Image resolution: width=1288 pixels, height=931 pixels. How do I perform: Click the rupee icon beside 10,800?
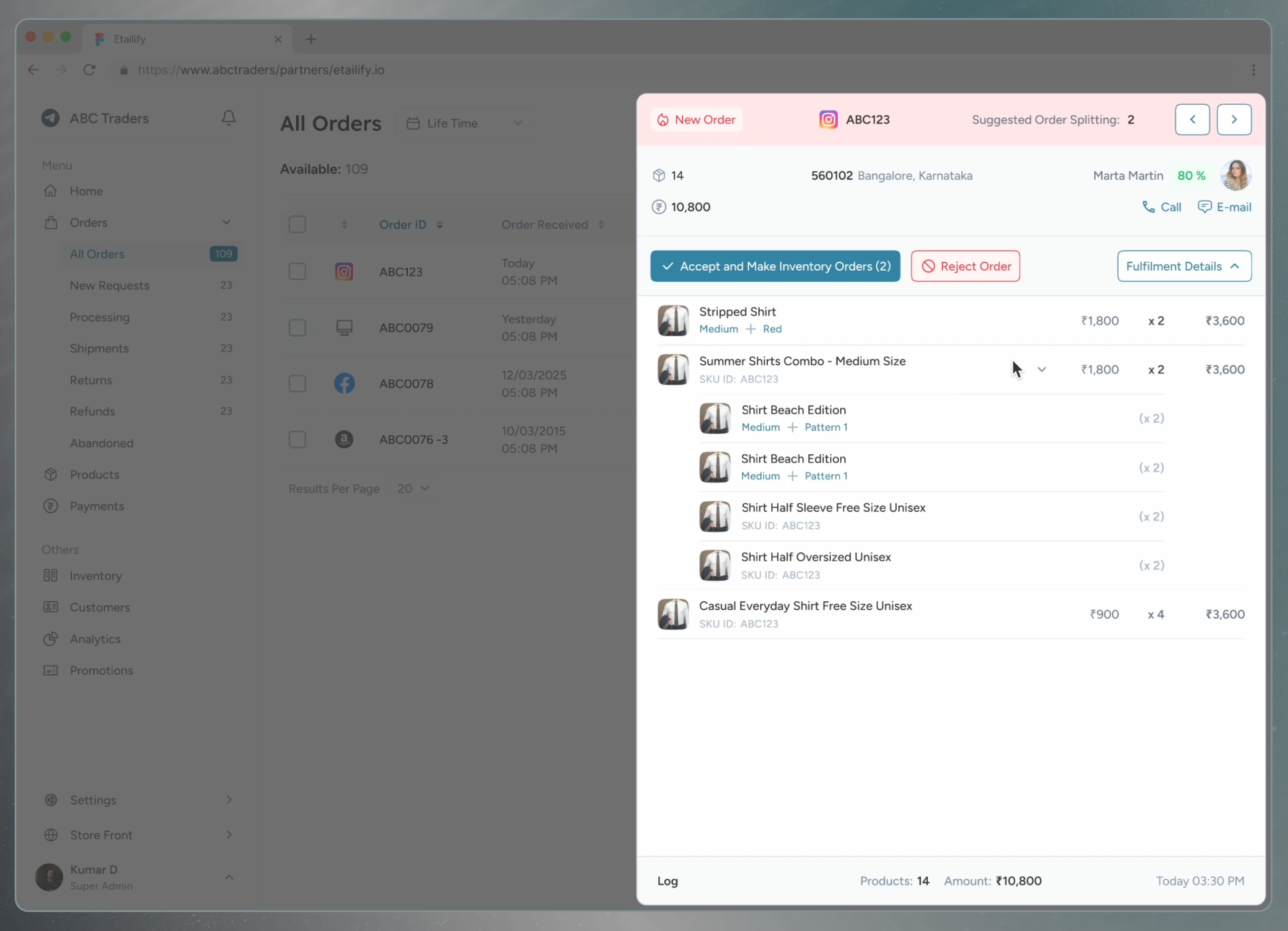point(659,206)
